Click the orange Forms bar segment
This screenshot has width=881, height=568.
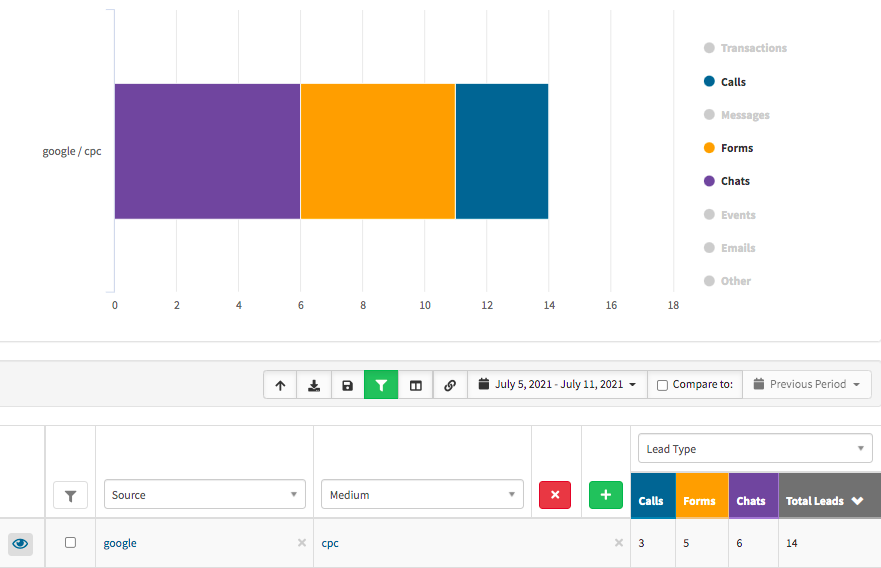point(378,151)
